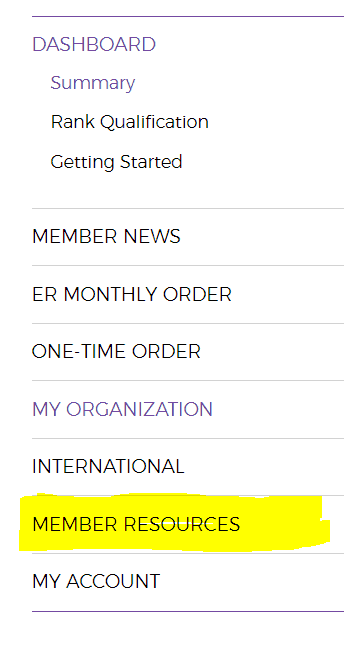Follow the Member News link
The image size is (362, 647).
106,237
